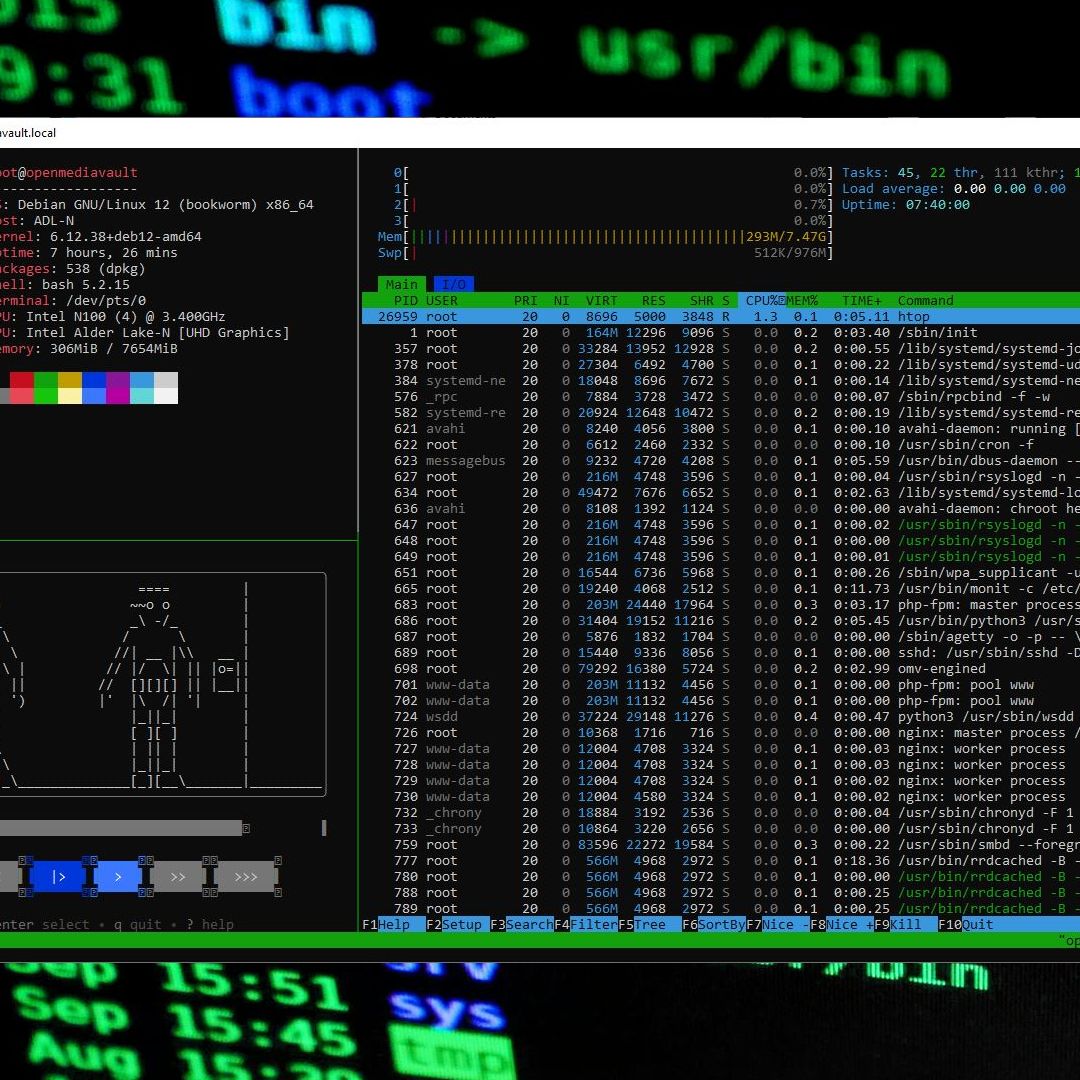Open F6 SortBy in htop footer
The image size is (1080, 1080).
point(714,924)
